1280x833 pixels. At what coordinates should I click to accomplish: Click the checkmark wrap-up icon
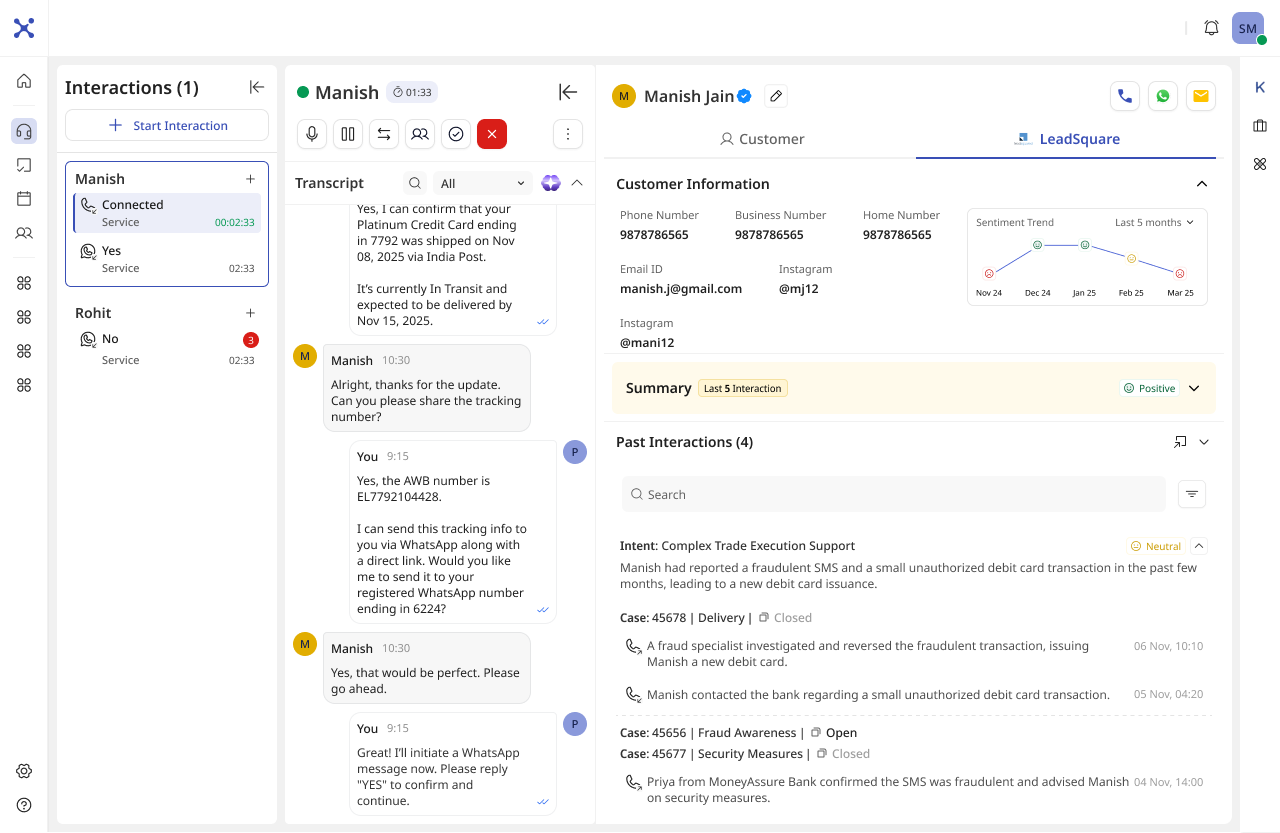(456, 134)
